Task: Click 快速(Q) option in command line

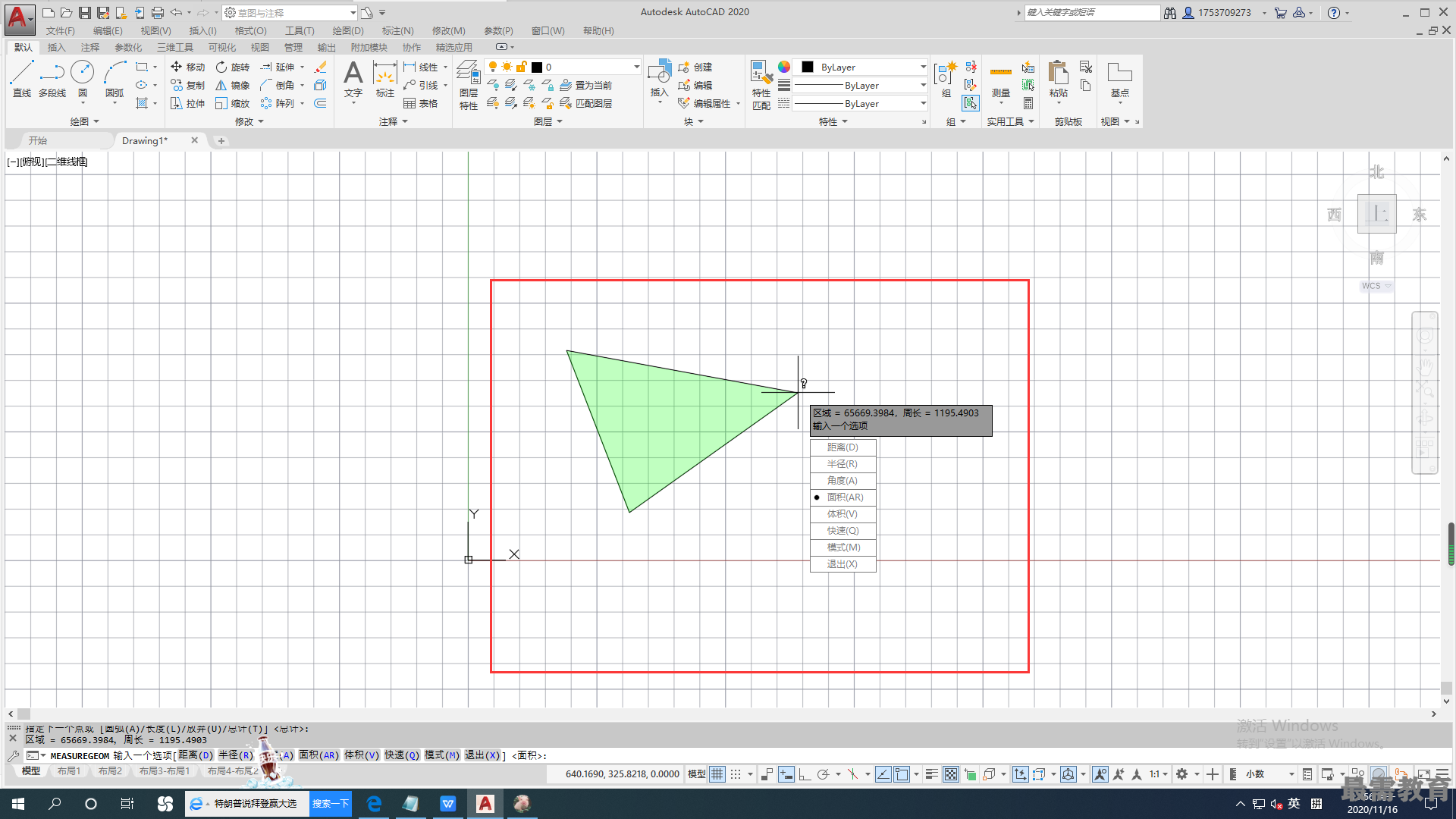Action: pyautogui.click(x=401, y=755)
